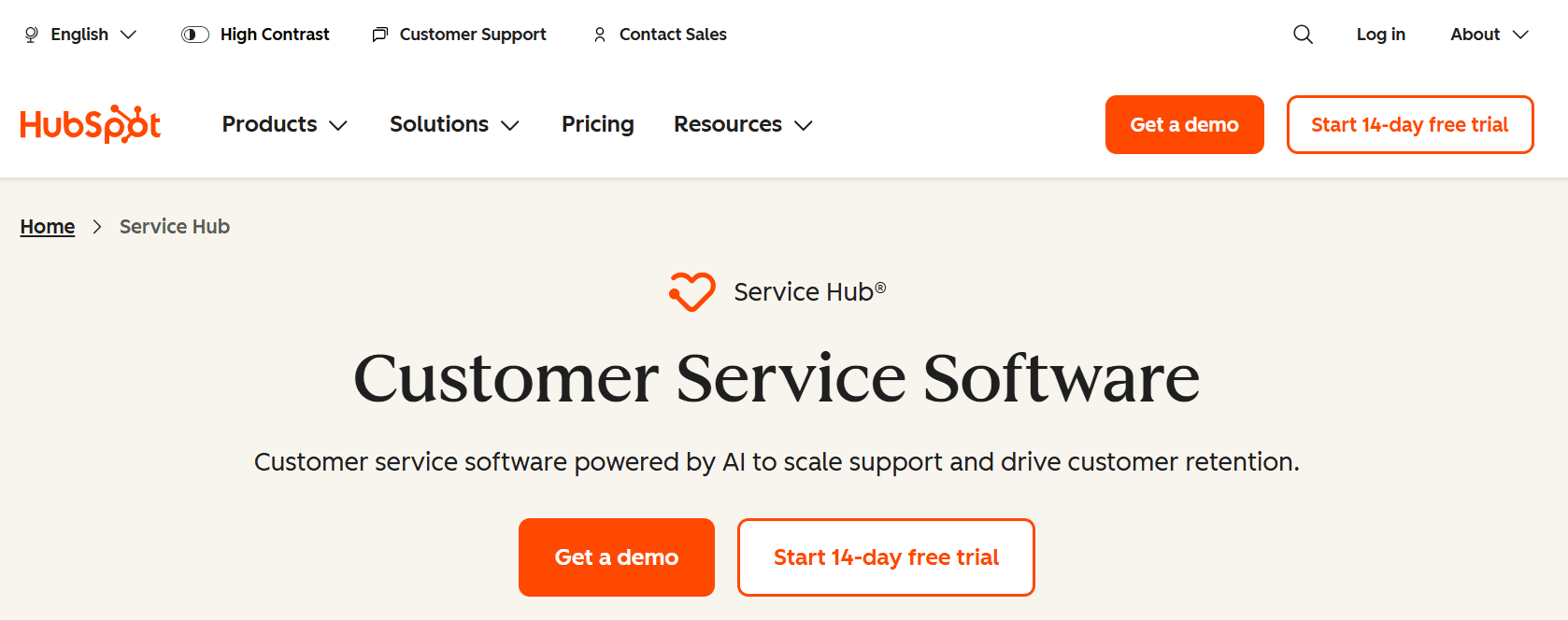
Task: Click the language globe icon
Action: click(x=29, y=35)
